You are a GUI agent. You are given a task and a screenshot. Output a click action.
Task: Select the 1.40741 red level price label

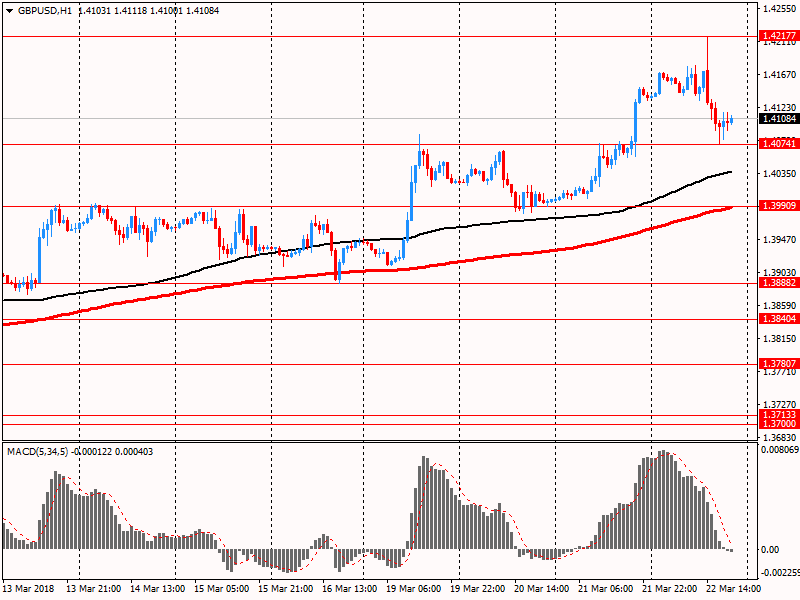point(779,144)
